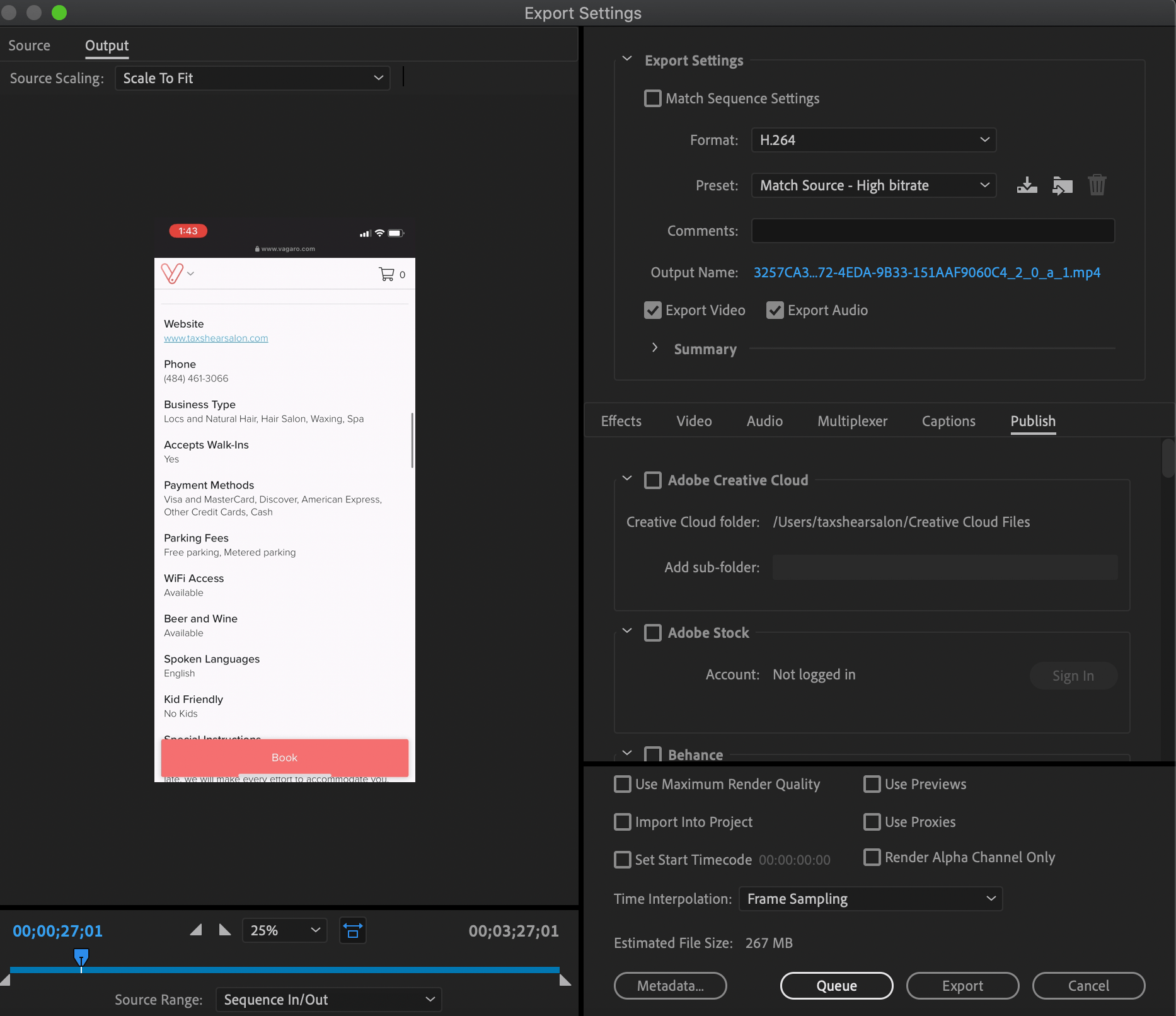The height and width of the screenshot is (1016, 1176).
Task: Save a custom export preset
Action: coord(1026,185)
